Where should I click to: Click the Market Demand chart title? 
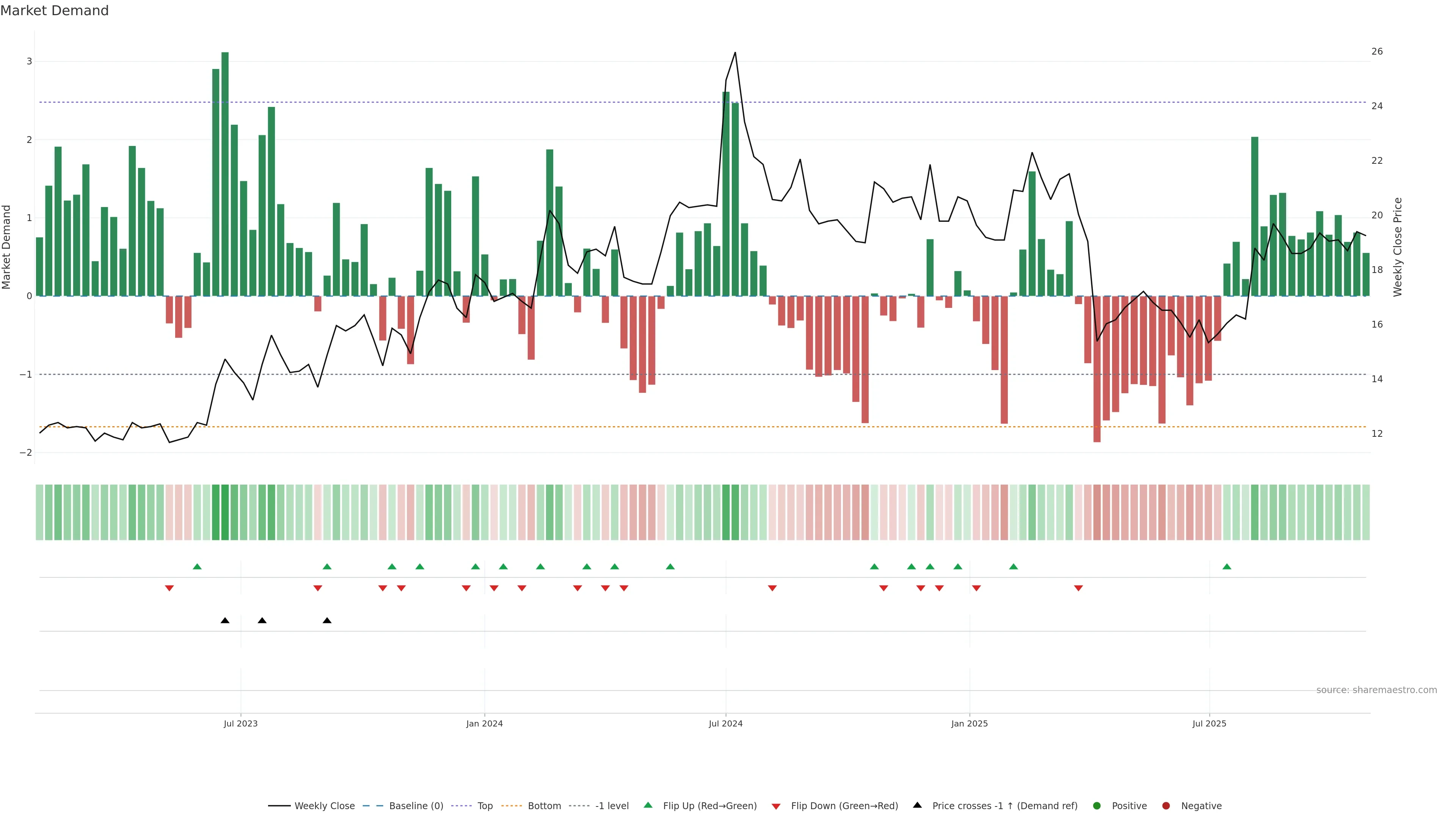[x=54, y=11]
